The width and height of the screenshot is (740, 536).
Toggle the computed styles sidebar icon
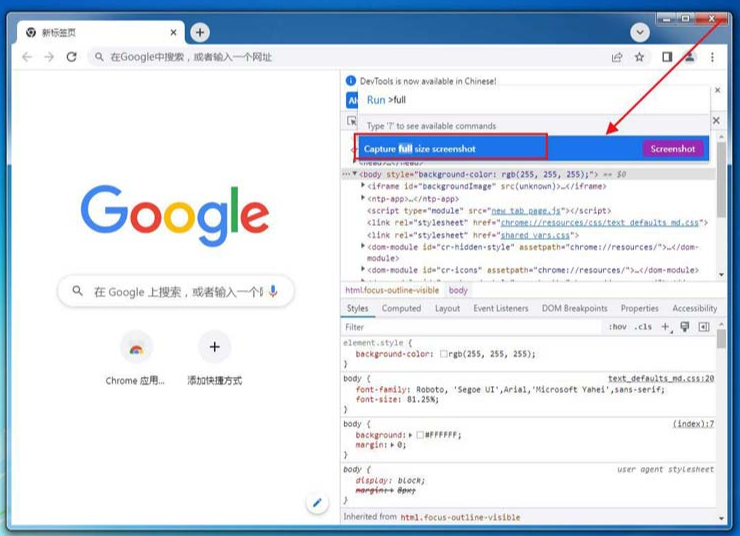[x=704, y=327]
